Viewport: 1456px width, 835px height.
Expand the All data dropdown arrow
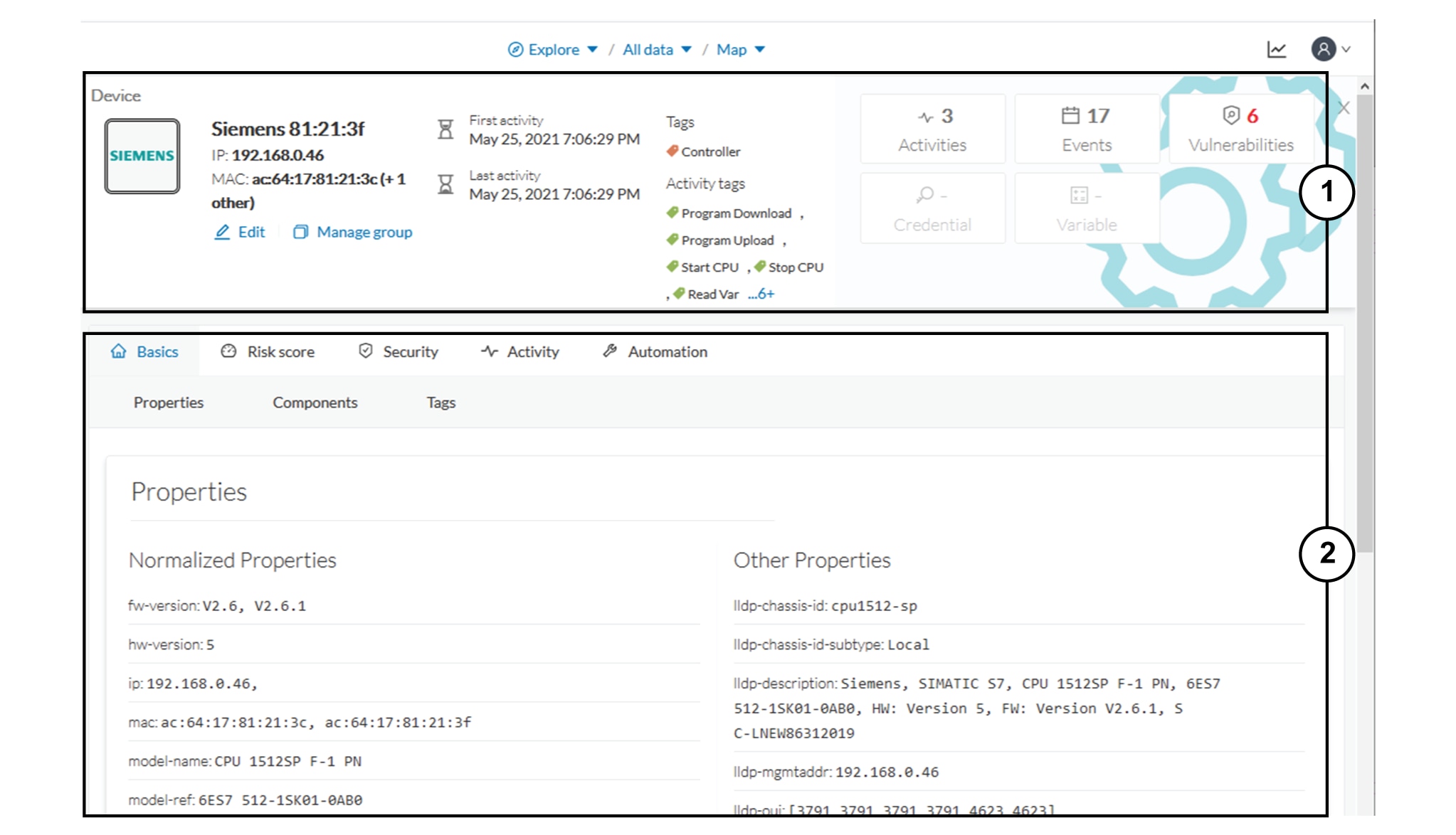686,50
